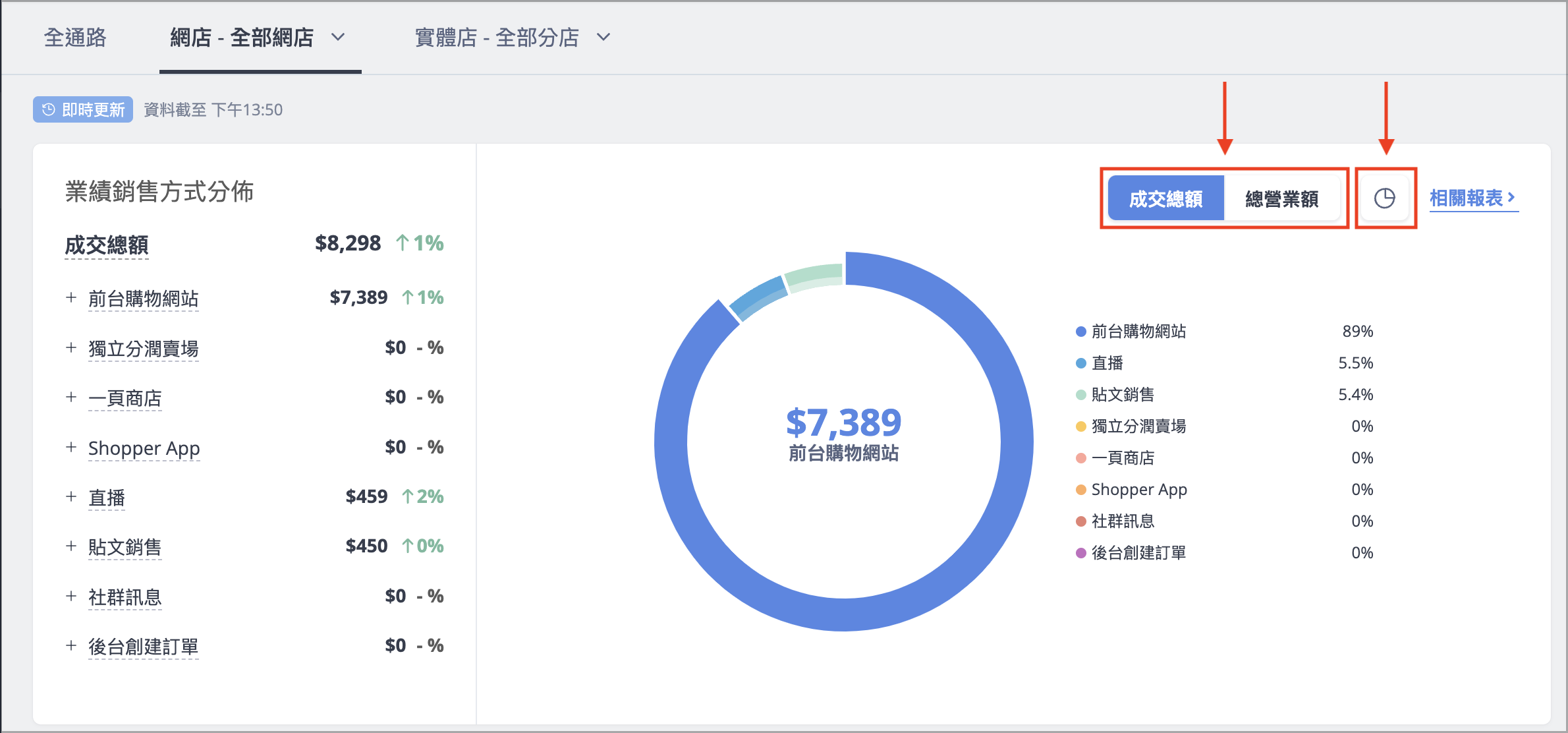Expand the 後台創建訂單 row
1568x733 pixels.
coord(71,646)
